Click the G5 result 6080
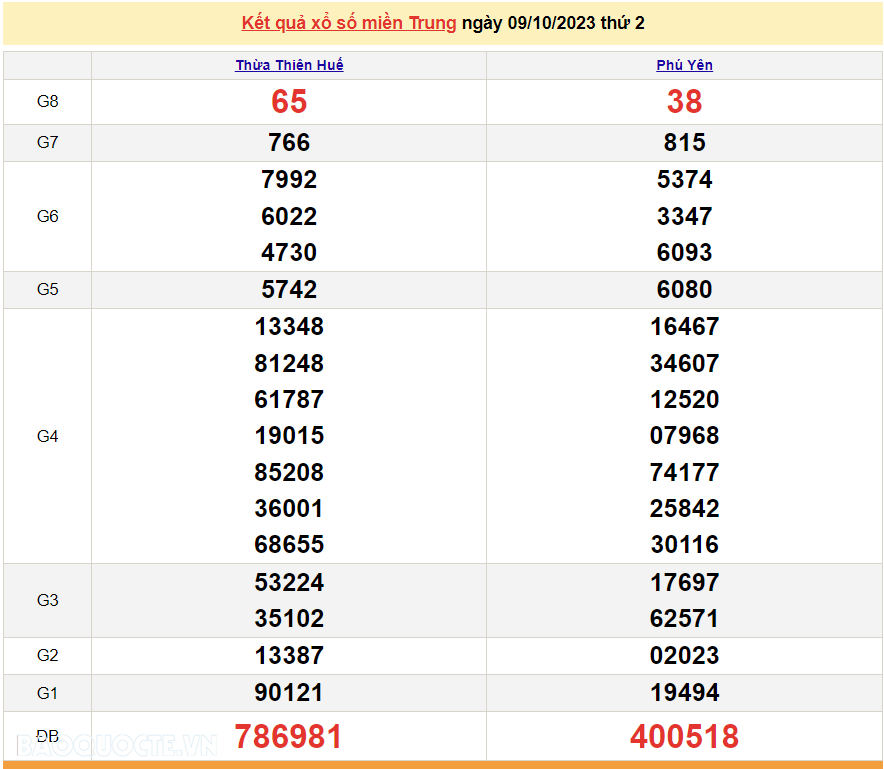This screenshot has height=769, width=884. (684, 290)
